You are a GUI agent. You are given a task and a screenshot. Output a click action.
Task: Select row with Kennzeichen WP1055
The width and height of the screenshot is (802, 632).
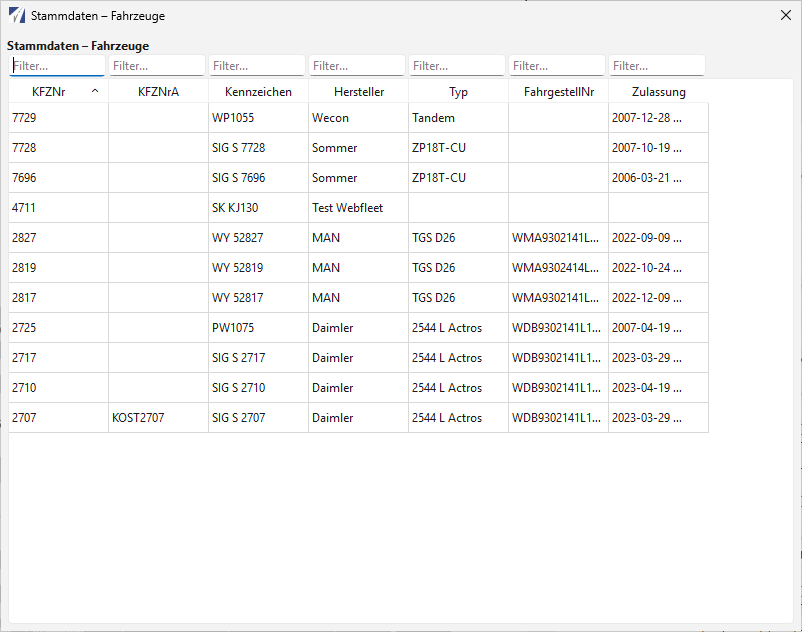click(x=359, y=118)
